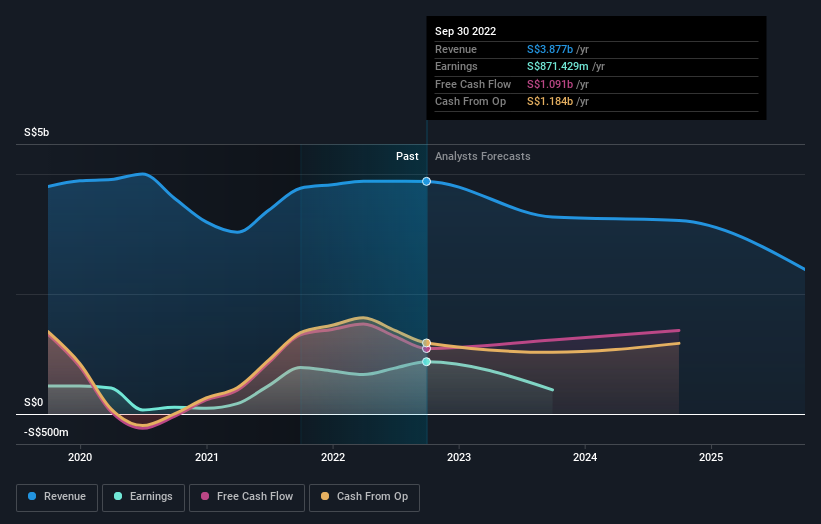821x524 pixels.
Task: Click the Revenue row label in tooltip
Action: coord(456,49)
